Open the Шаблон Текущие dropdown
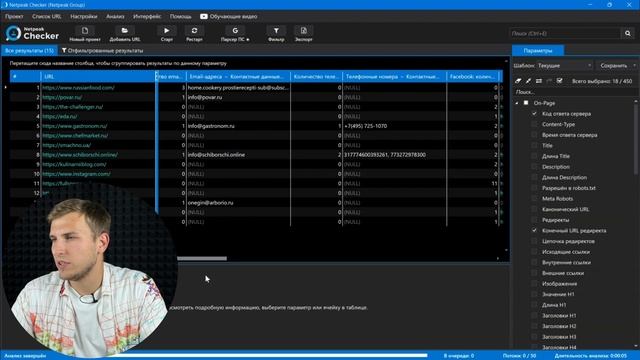Screen dimensions: 640x360 coord(564,65)
